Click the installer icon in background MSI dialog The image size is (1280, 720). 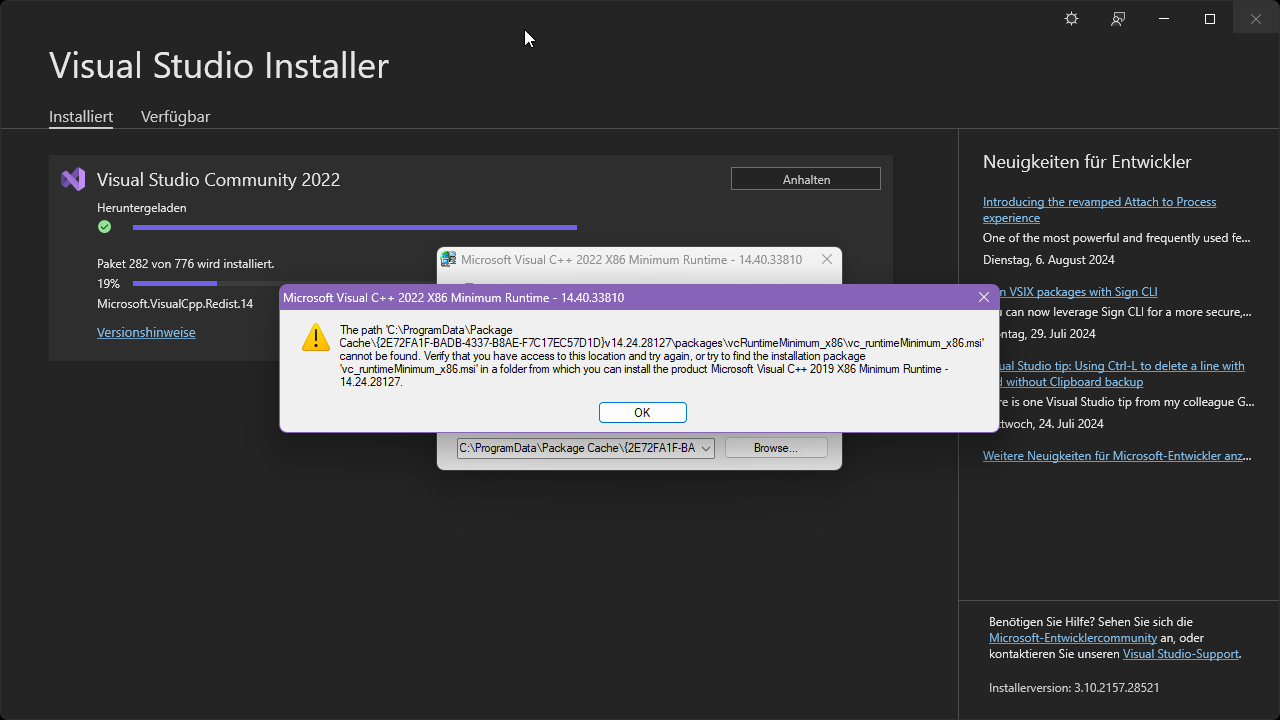(449, 259)
